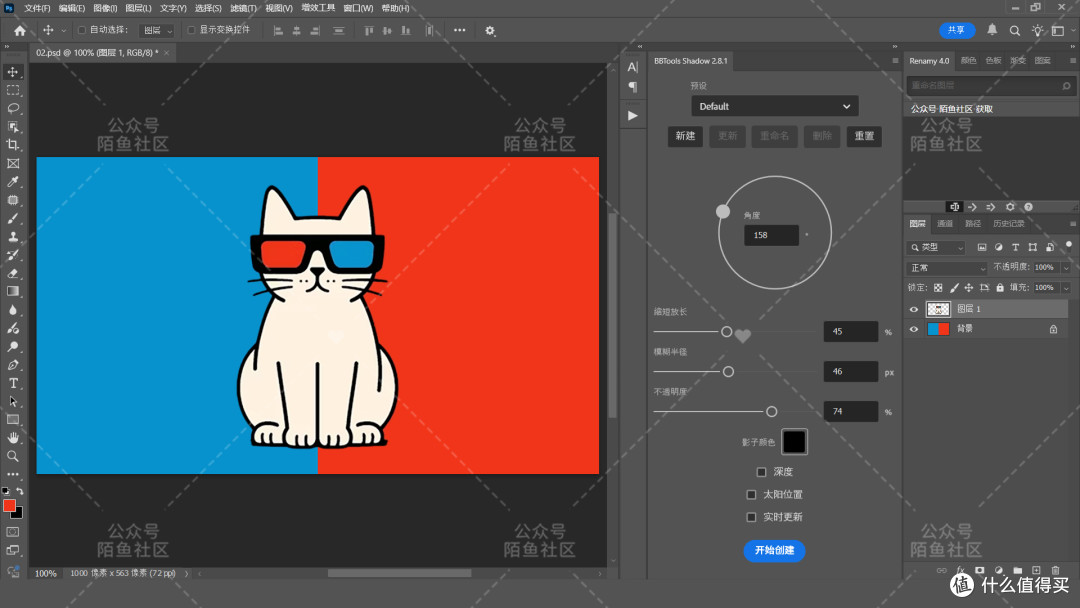1080x608 pixels.
Task: Click the 共享 share button
Action: (x=957, y=30)
